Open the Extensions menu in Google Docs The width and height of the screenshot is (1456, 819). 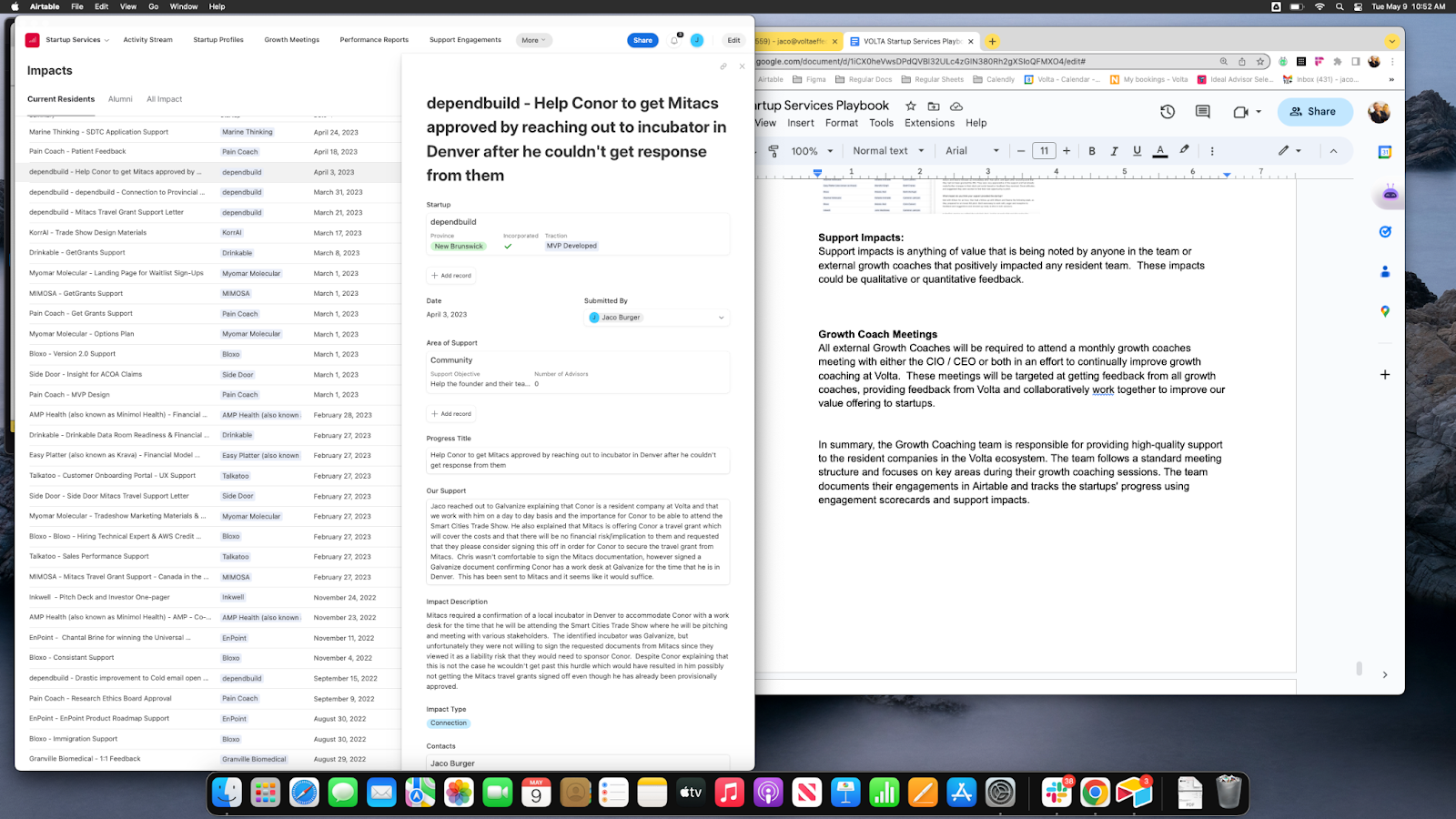tap(929, 123)
